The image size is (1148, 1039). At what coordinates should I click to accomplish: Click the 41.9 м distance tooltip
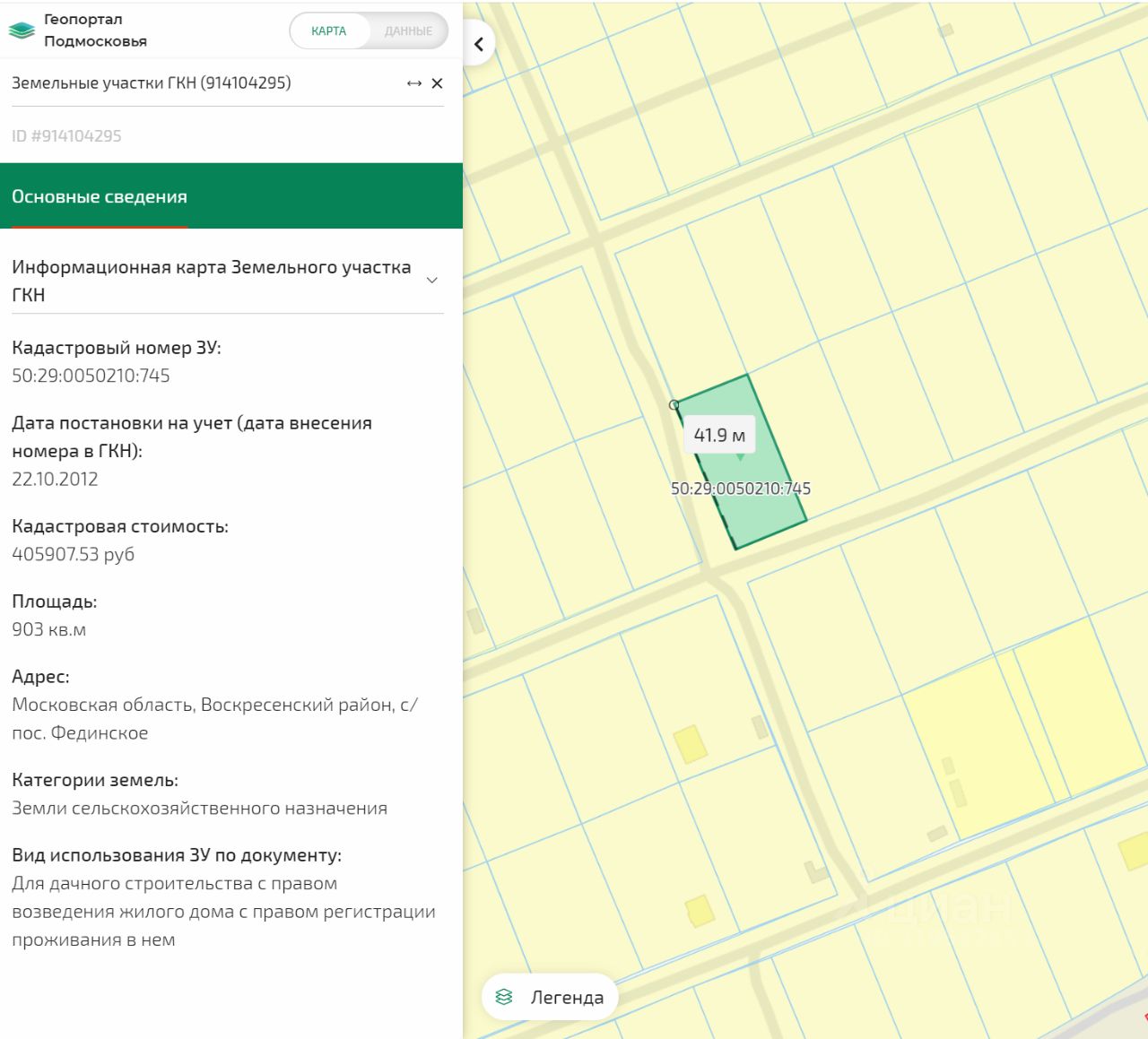point(719,436)
